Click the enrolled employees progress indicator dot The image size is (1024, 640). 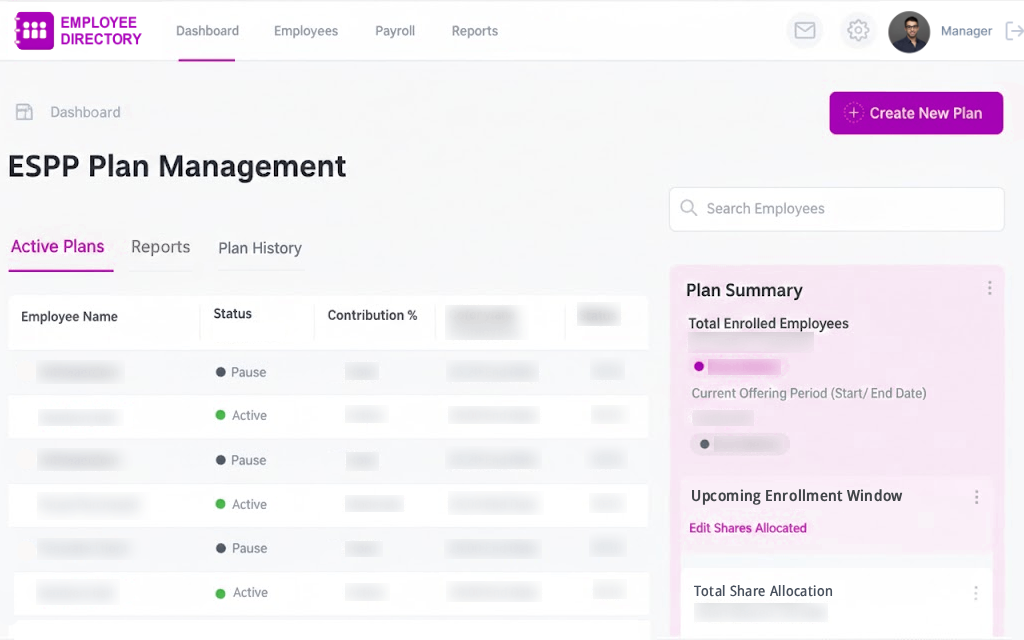[x=699, y=367]
